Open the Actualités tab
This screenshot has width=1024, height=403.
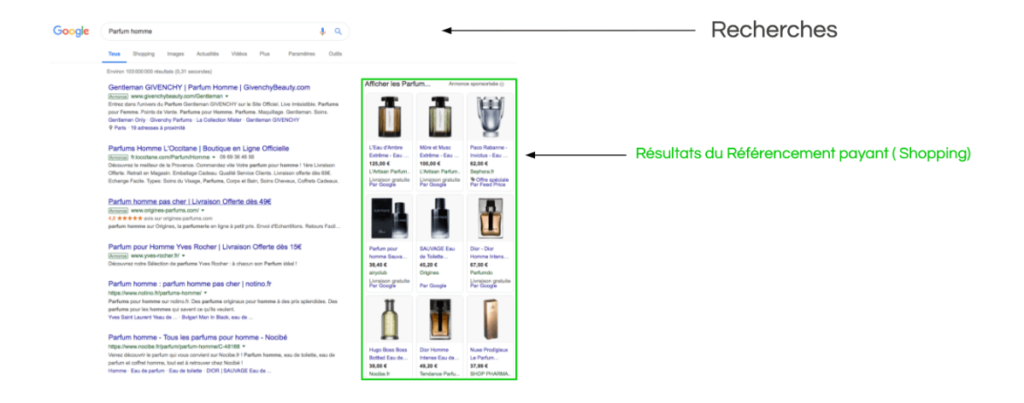(208, 54)
